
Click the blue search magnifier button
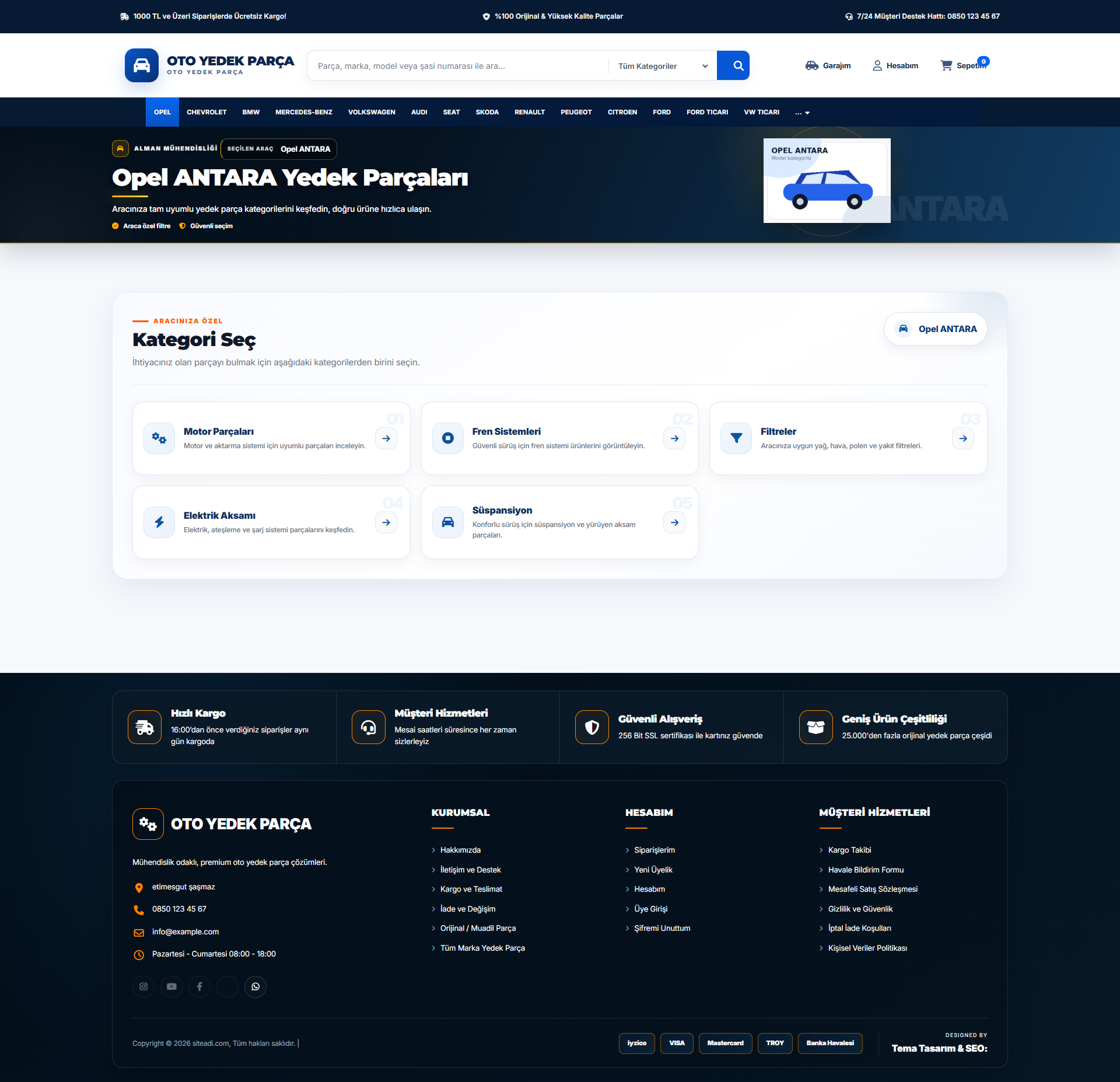point(733,65)
